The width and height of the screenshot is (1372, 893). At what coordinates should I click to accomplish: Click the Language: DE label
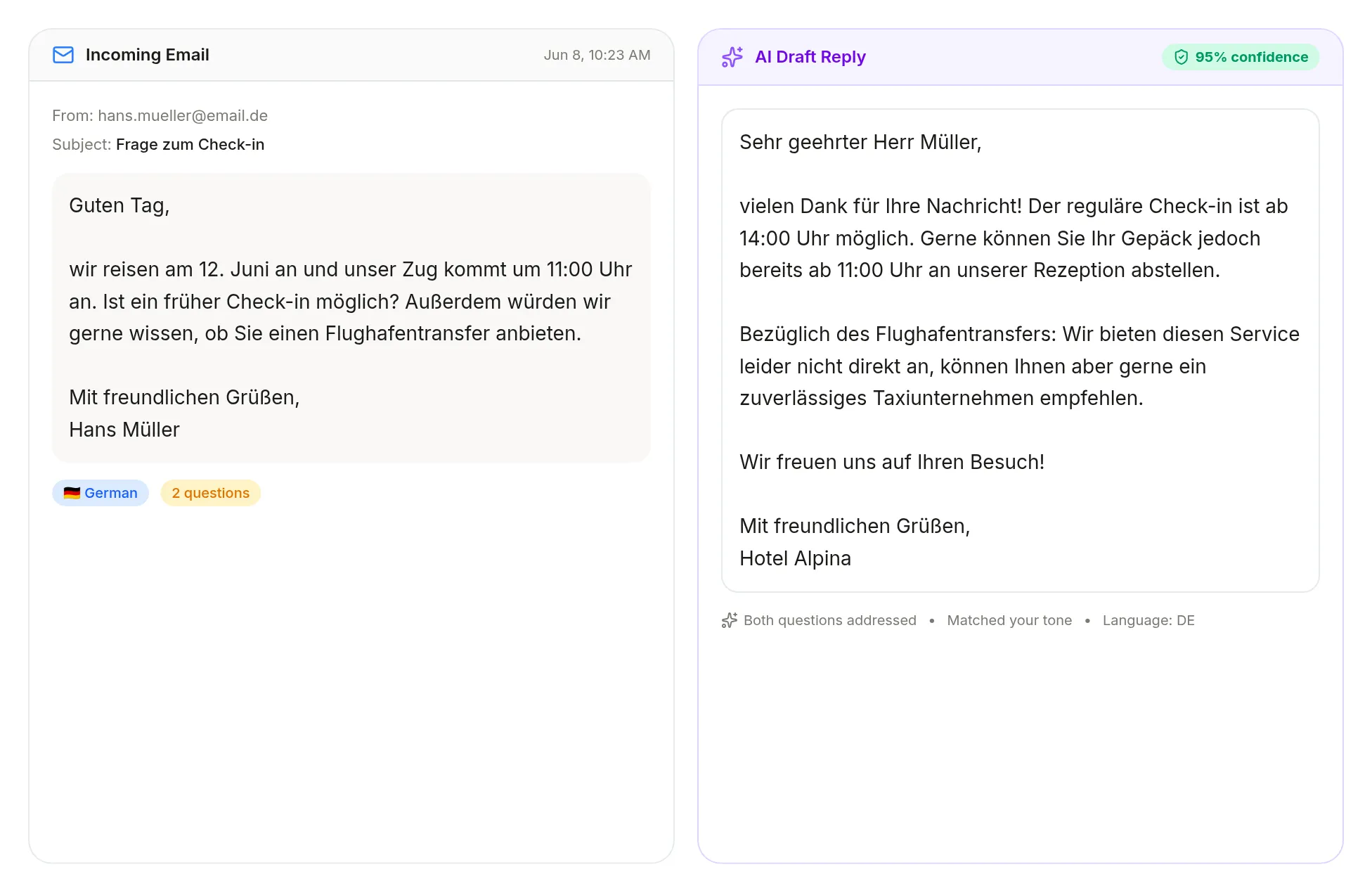[x=1148, y=620]
